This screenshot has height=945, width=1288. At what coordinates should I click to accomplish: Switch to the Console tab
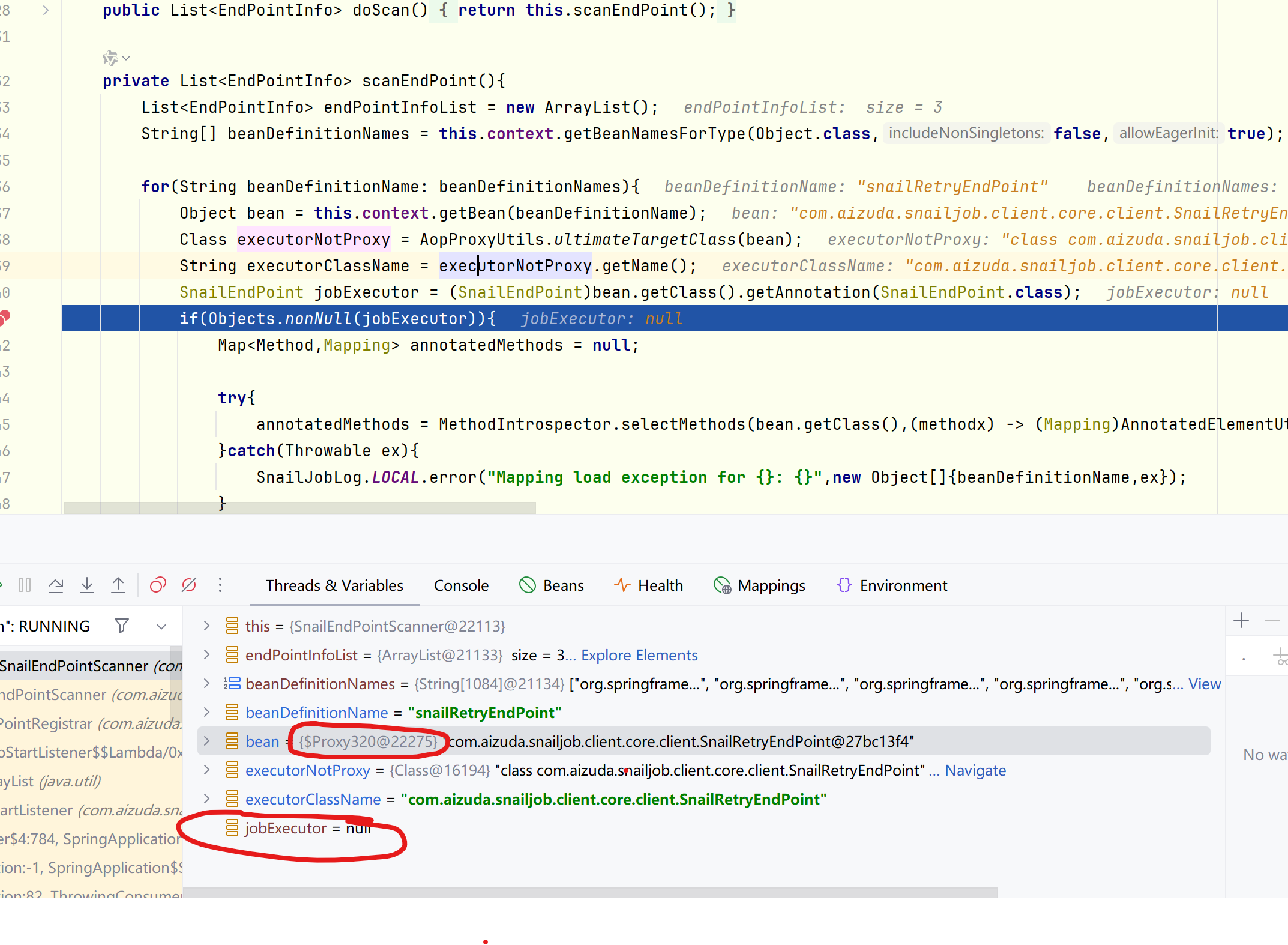click(x=461, y=585)
